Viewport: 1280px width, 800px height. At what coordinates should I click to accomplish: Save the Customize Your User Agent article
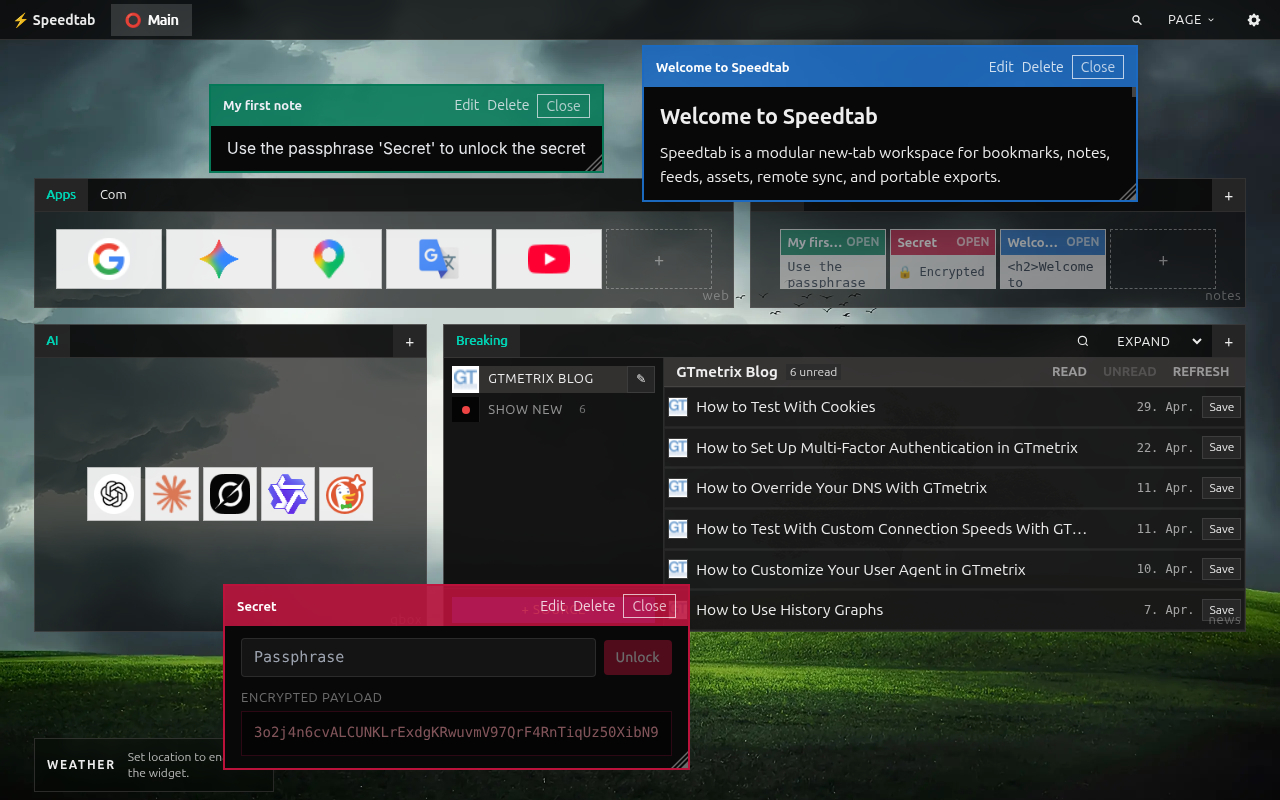tap(1221, 569)
